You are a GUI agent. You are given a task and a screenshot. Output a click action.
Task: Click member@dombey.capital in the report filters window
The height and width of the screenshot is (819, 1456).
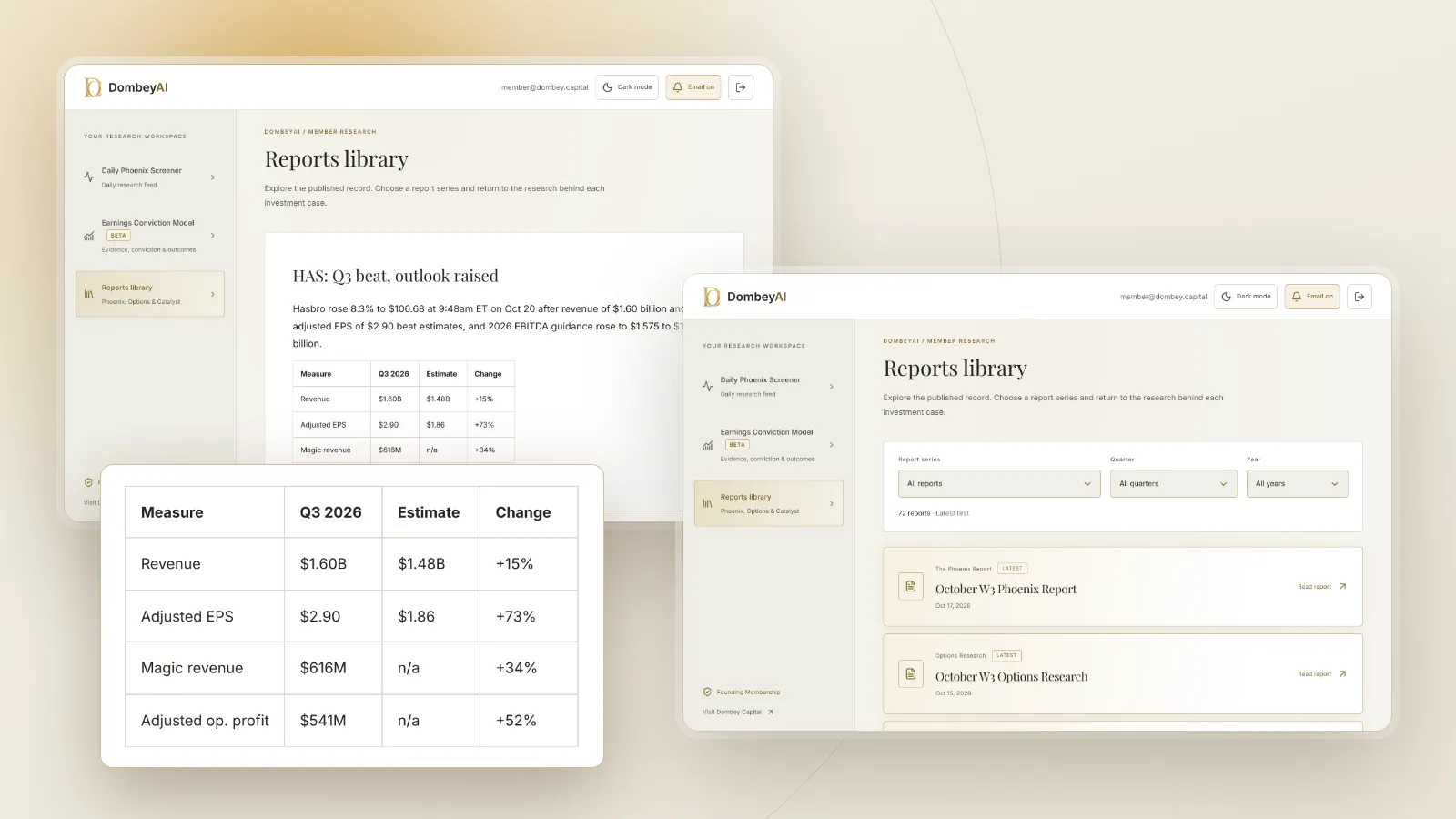1163,297
